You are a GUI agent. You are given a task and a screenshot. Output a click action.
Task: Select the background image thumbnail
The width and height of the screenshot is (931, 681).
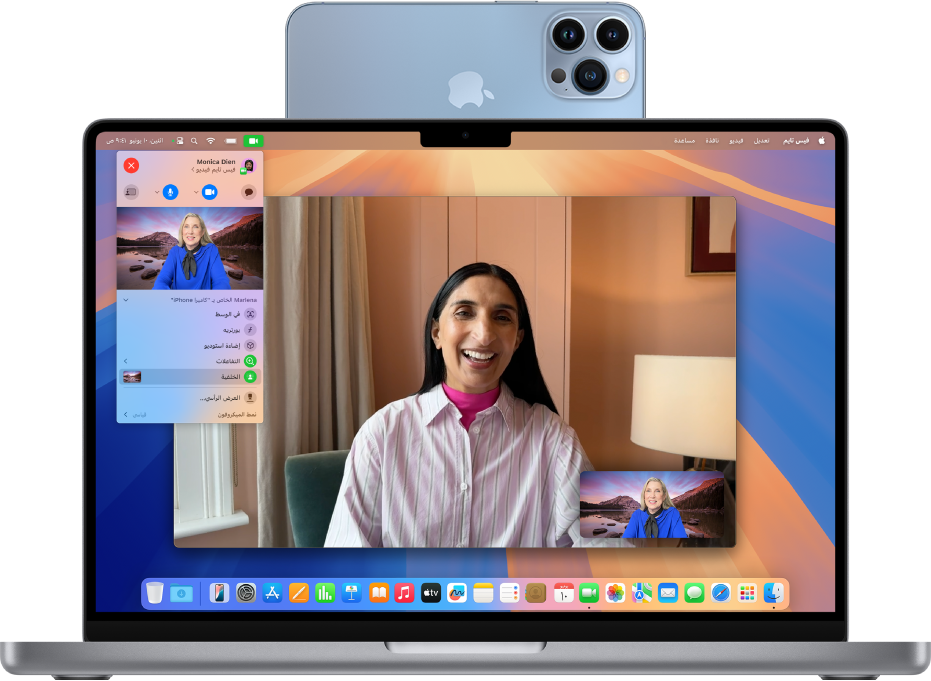[132, 377]
